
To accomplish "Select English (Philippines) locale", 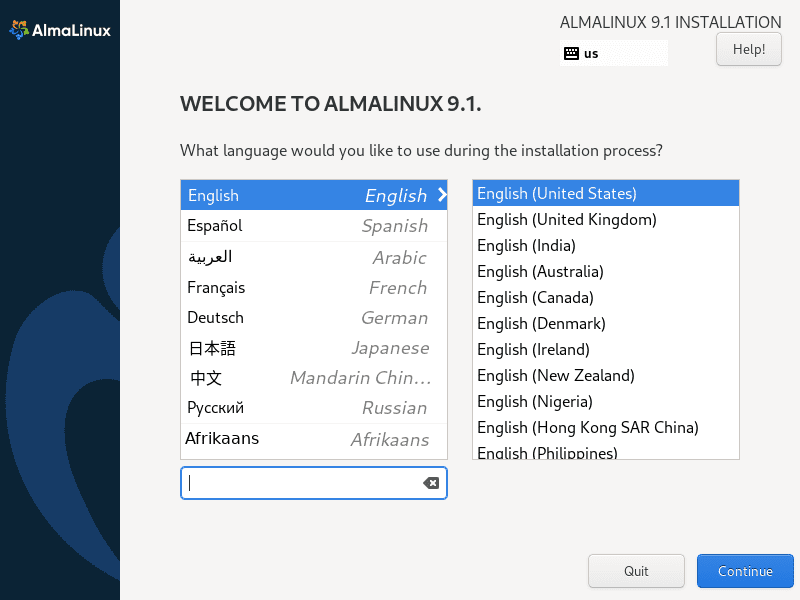I will [606, 452].
